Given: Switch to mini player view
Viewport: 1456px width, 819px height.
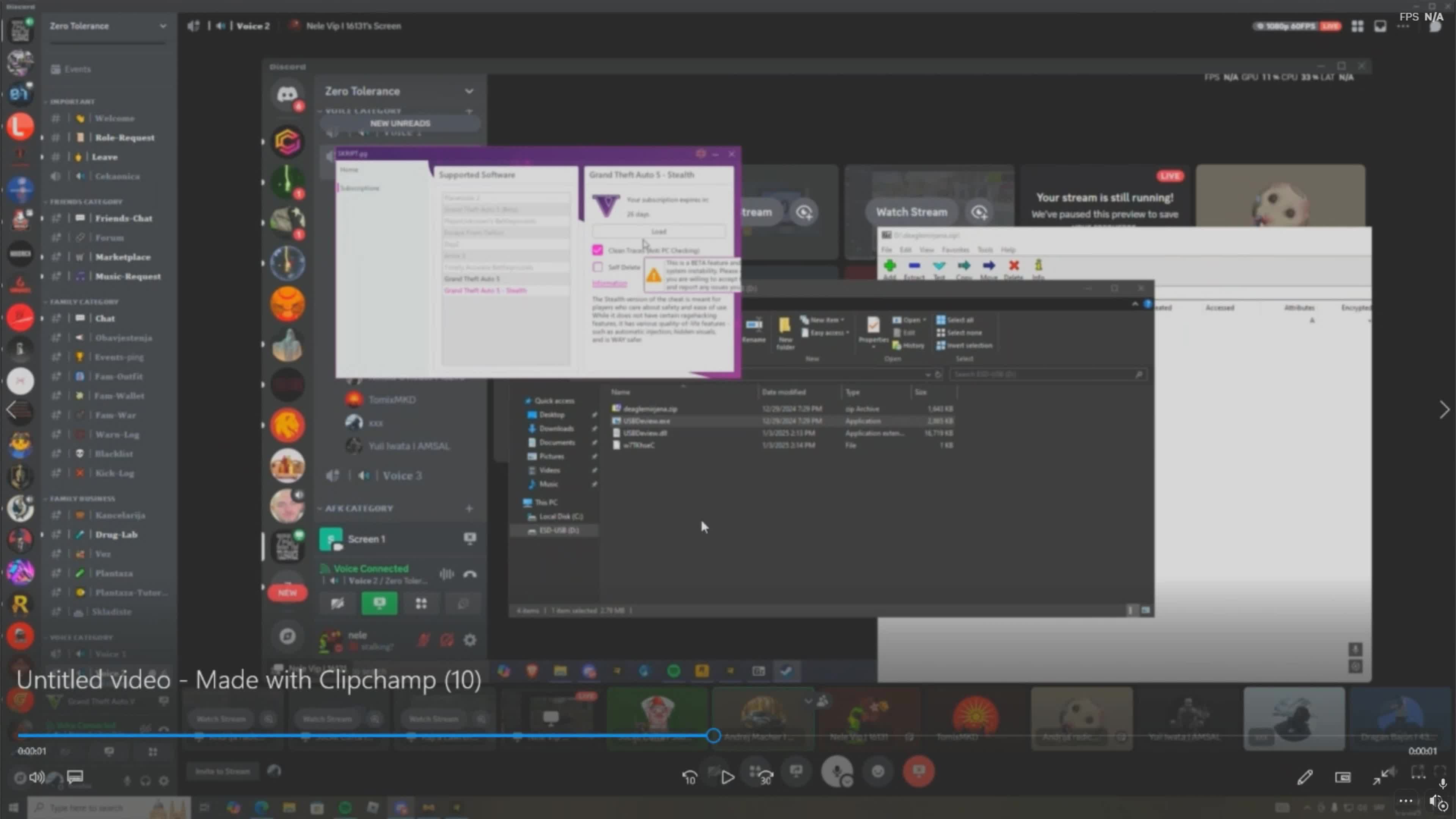Looking at the screenshot, I should 1343,778.
